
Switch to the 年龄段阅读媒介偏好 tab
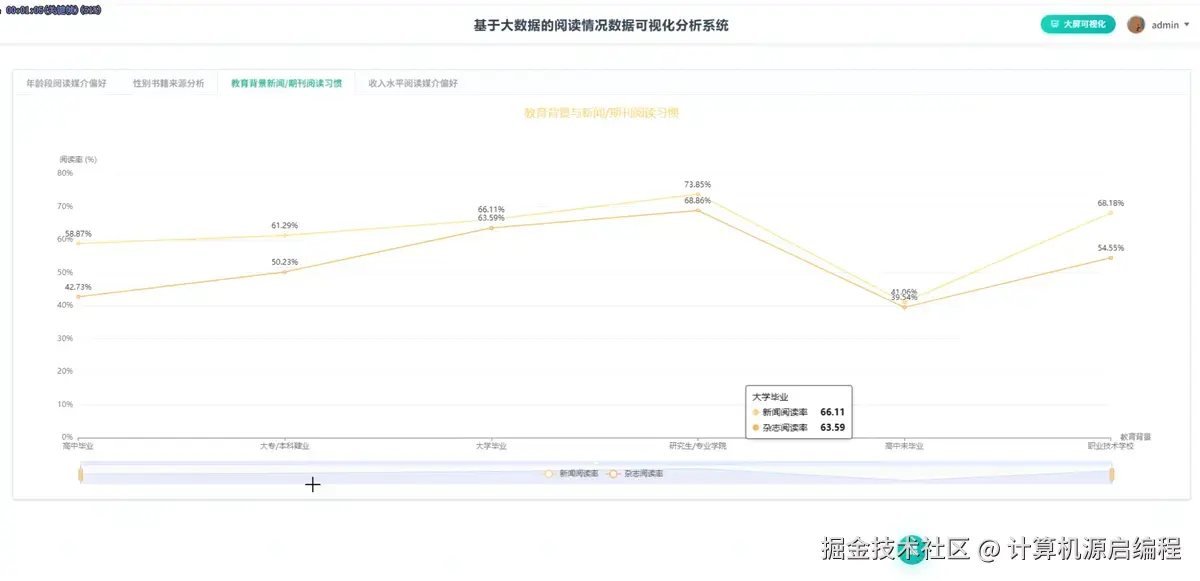(x=68, y=83)
